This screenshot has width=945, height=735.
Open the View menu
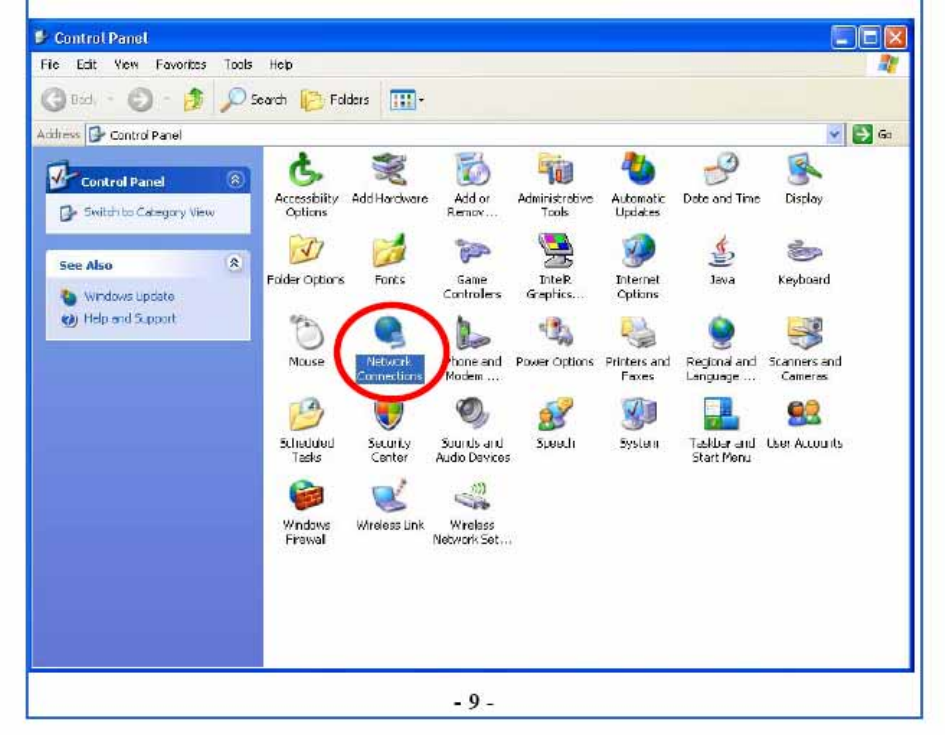click(x=126, y=64)
